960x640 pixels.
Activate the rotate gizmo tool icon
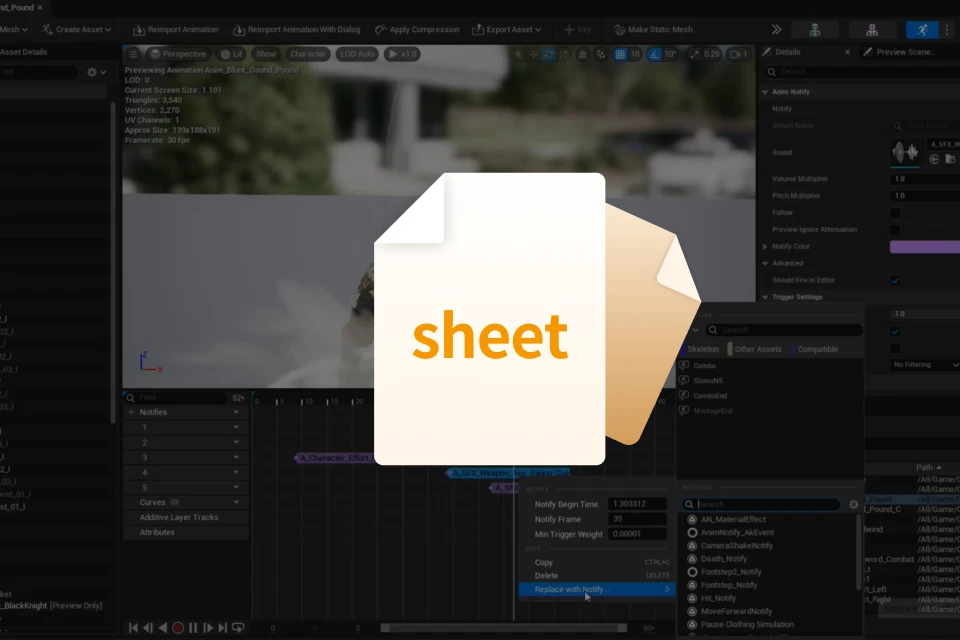pos(549,55)
